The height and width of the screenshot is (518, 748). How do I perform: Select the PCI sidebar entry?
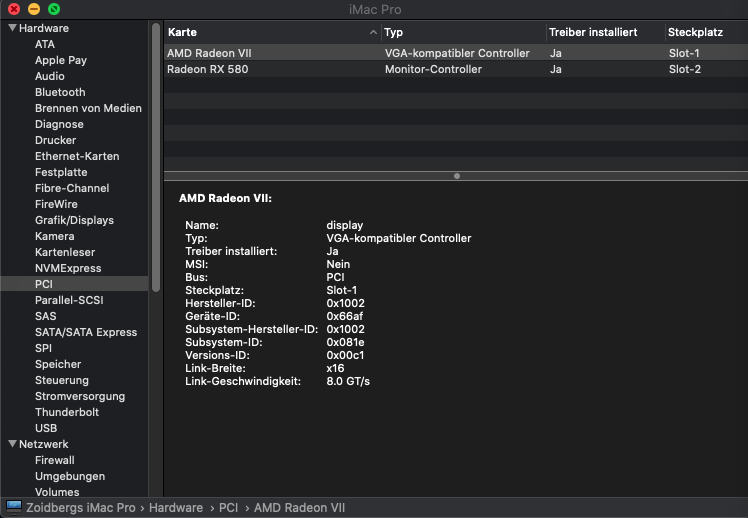(74, 284)
